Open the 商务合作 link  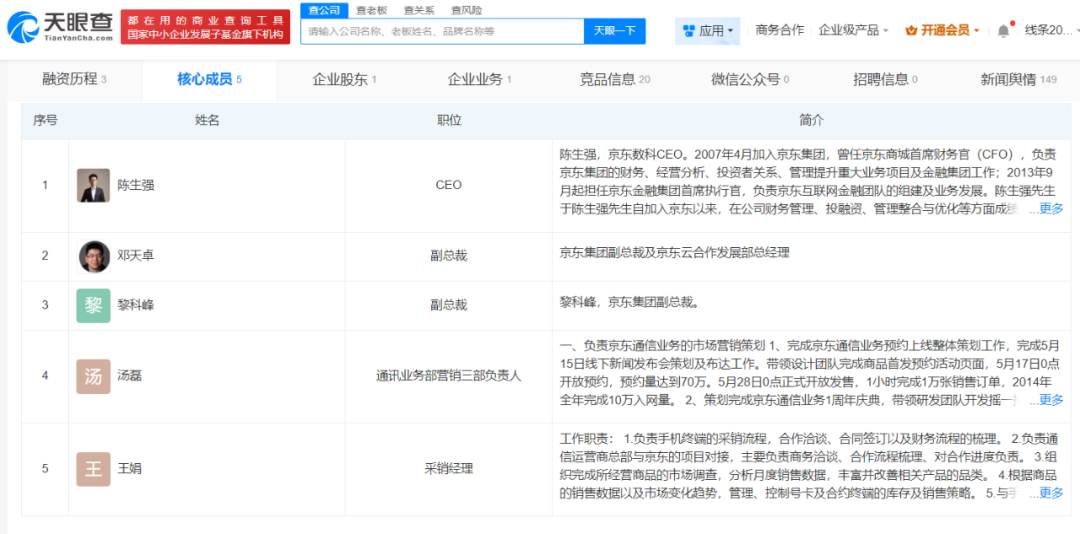tap(779, 31)
